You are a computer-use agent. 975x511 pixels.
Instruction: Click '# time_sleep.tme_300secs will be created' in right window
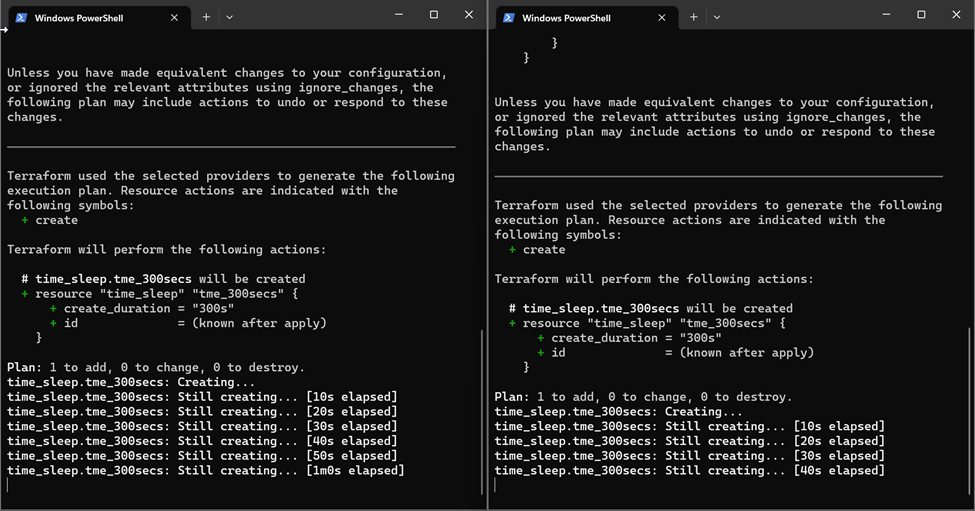click(x=651, y=308)
